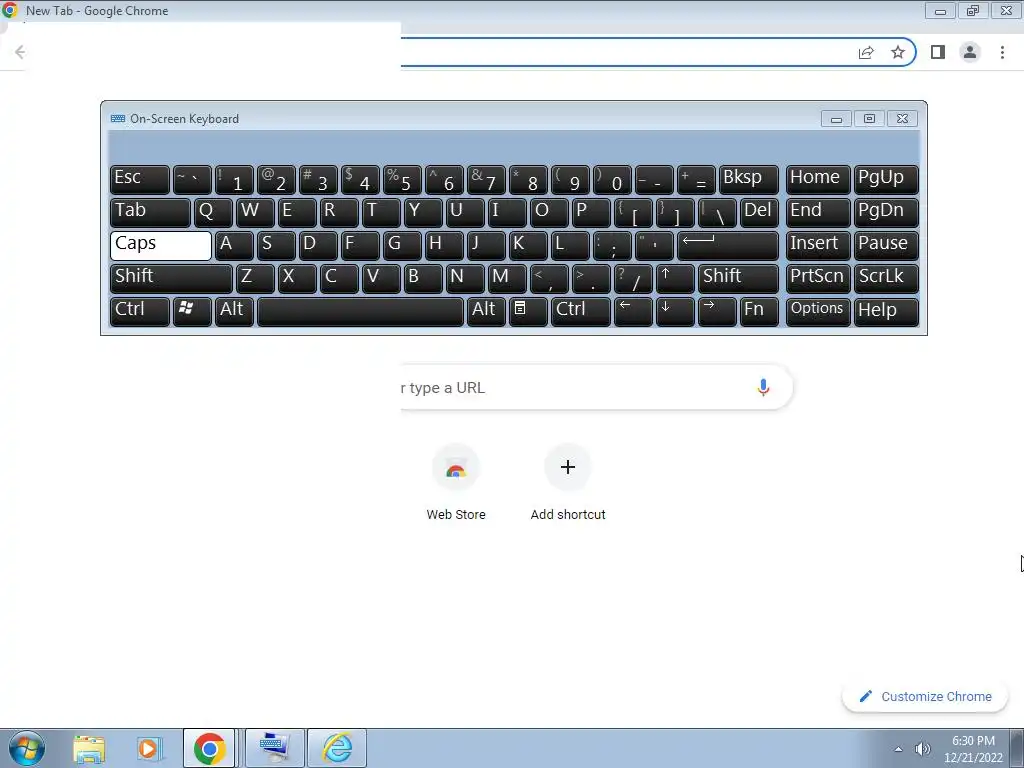Image resolution: width=1024 pixels, height=768 pixels.
Task: Show hidden tray icons arrow
Action: click(899, 749)
